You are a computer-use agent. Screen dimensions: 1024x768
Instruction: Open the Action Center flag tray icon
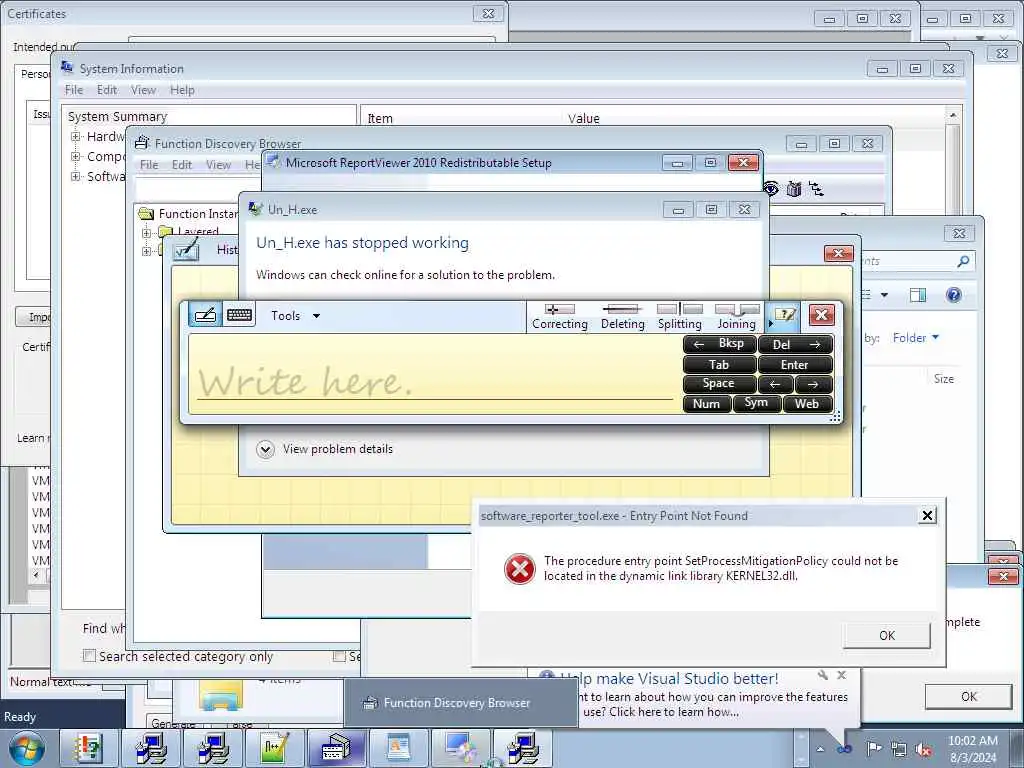pos(874,749)
